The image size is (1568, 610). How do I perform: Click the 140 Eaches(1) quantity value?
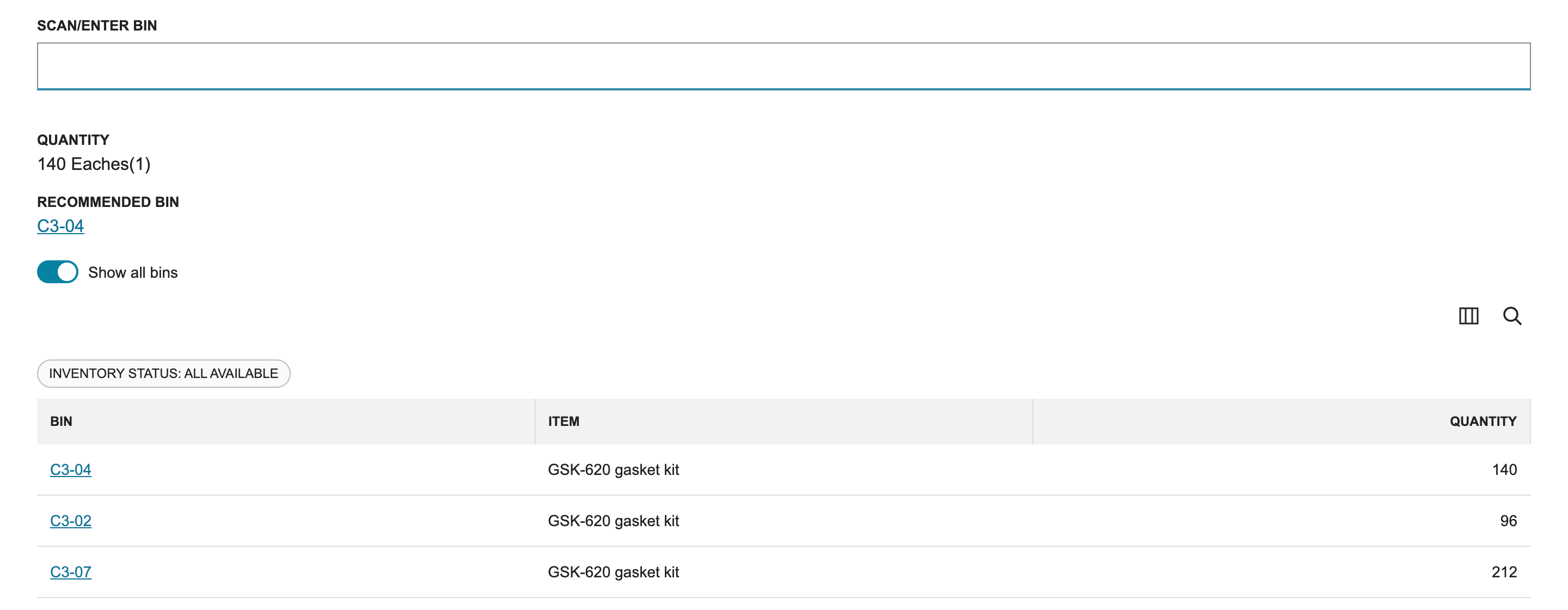click(x=94, y=164)
